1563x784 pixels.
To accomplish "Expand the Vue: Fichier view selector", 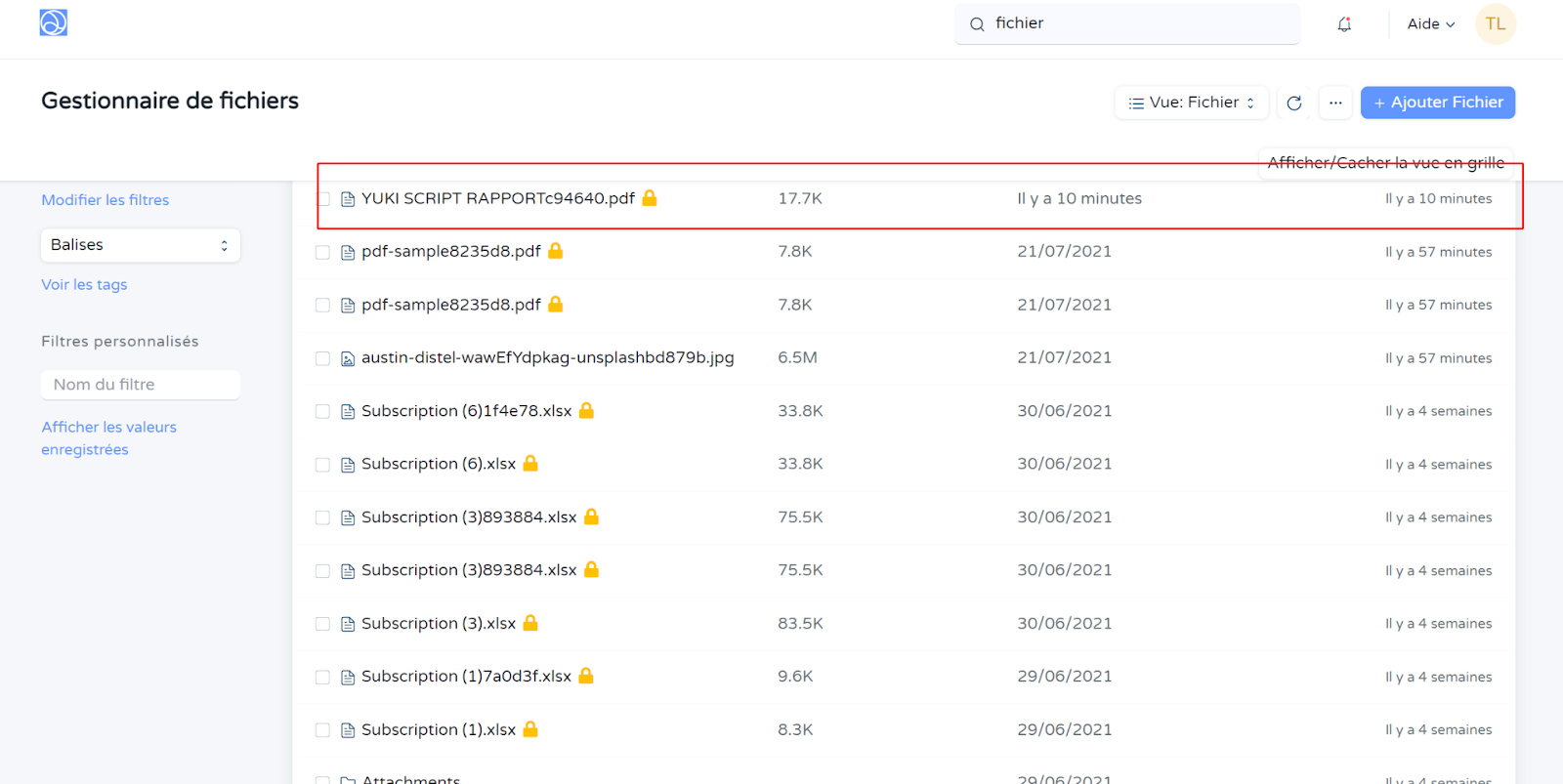I will tap(1191, 103).
